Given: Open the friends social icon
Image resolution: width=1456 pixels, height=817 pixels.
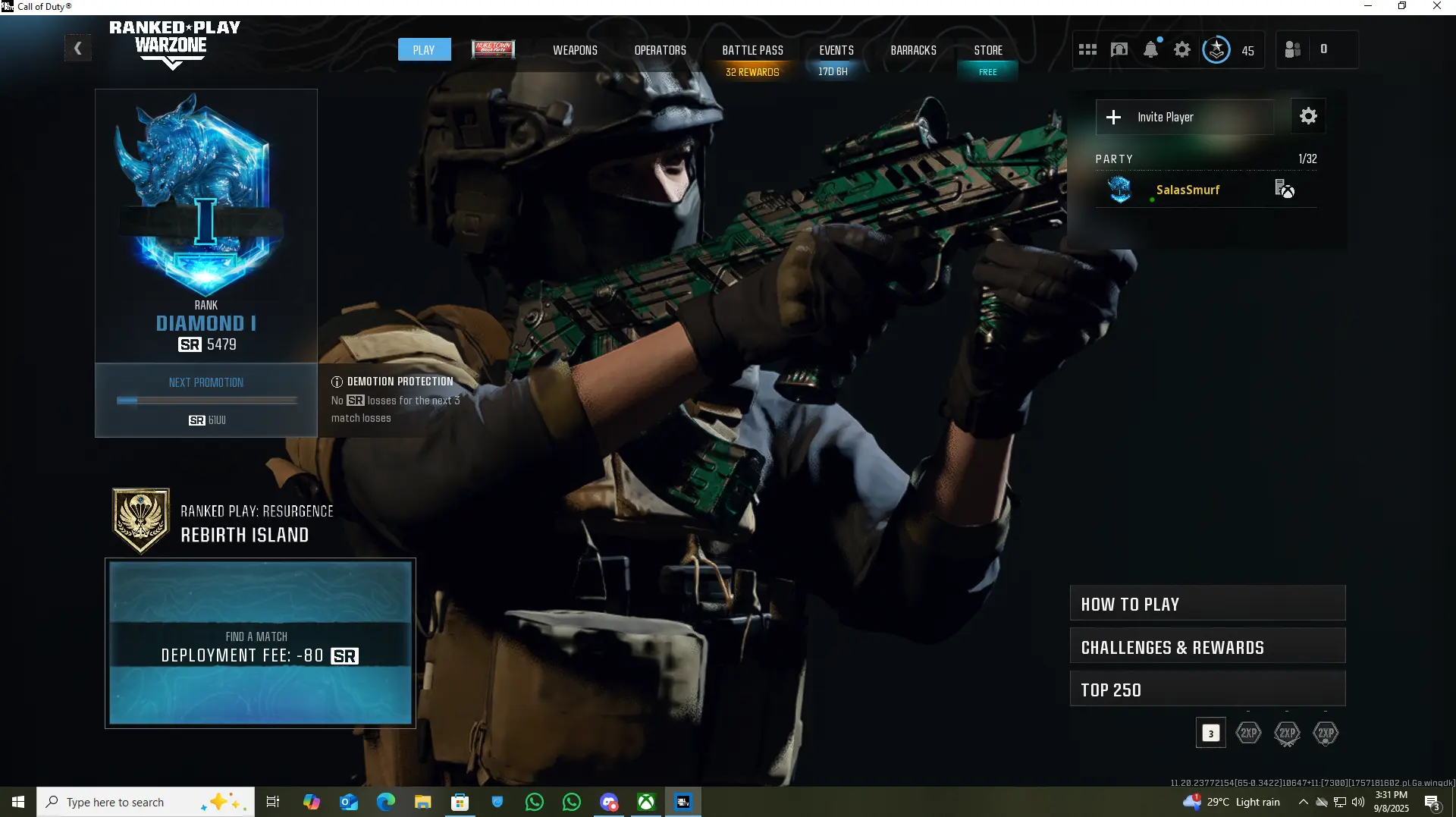Looking at the screenshot, I should click(1293, 50).
